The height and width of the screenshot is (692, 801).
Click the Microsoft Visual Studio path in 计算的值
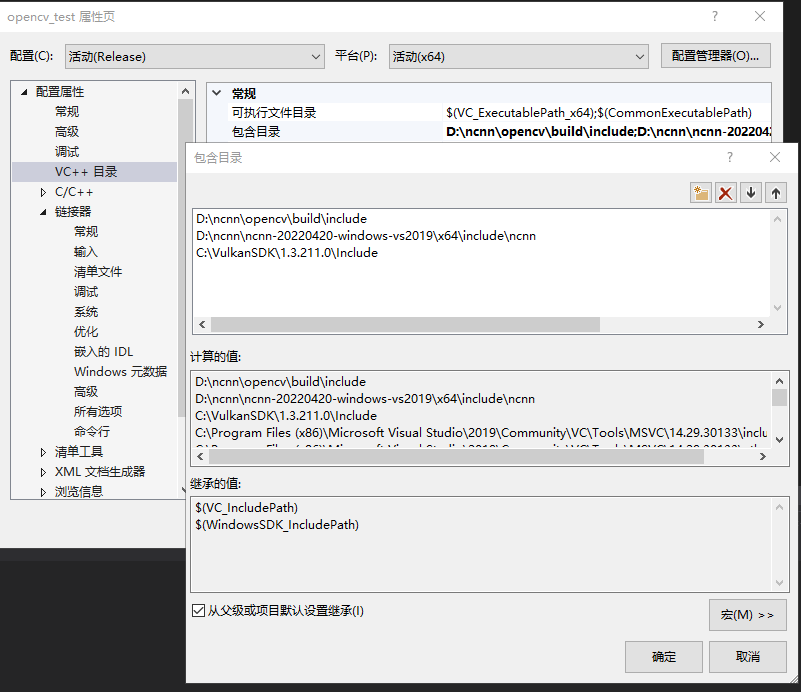click(x=481, y=433)
